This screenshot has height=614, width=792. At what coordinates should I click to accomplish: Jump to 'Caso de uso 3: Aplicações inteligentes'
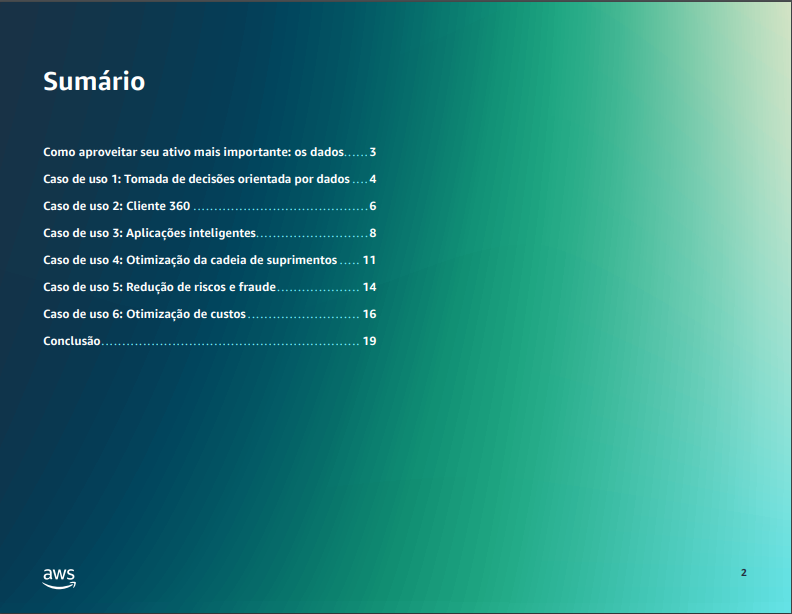[x=149, y=234]
